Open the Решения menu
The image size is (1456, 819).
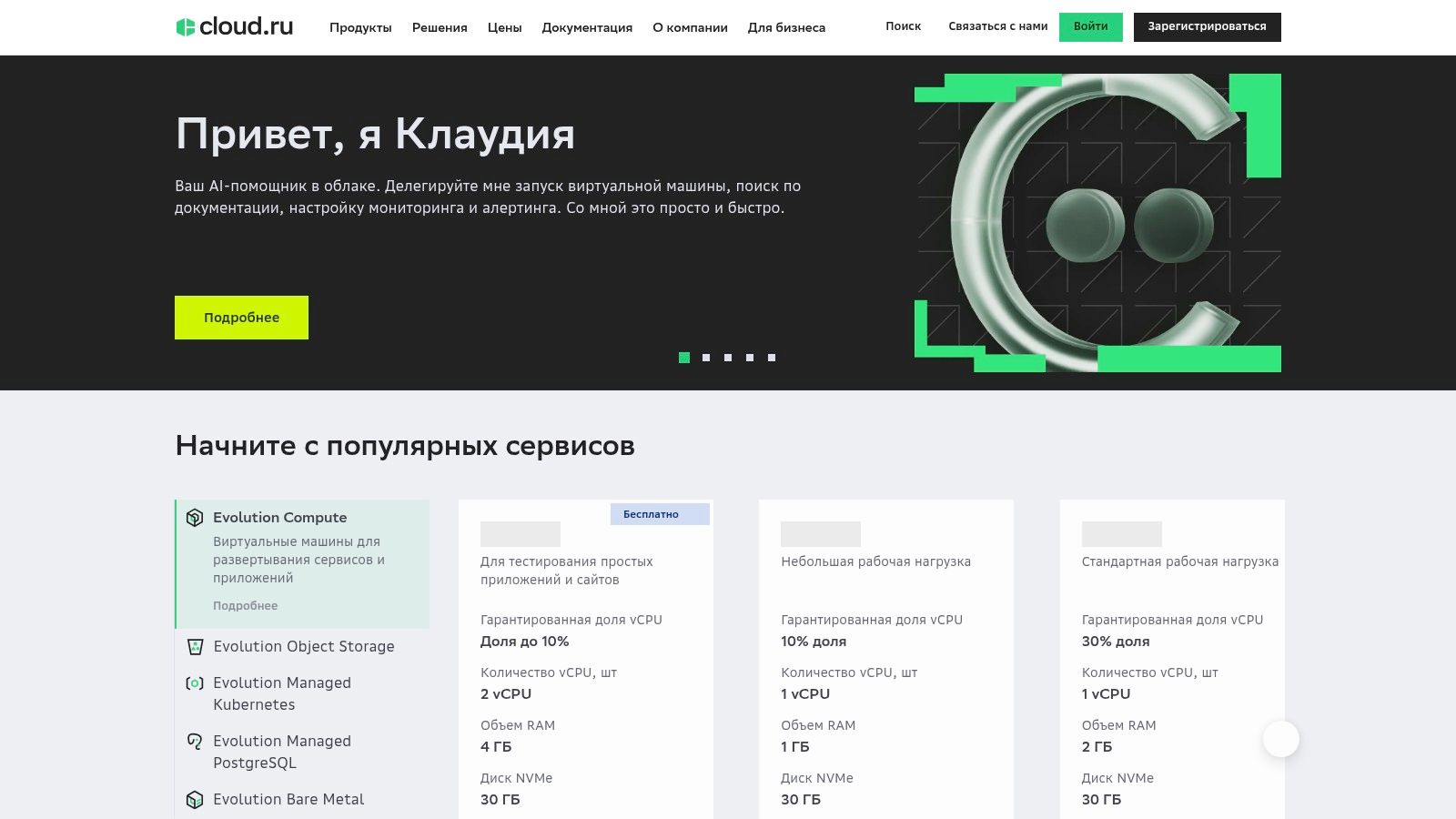point(440,27)
